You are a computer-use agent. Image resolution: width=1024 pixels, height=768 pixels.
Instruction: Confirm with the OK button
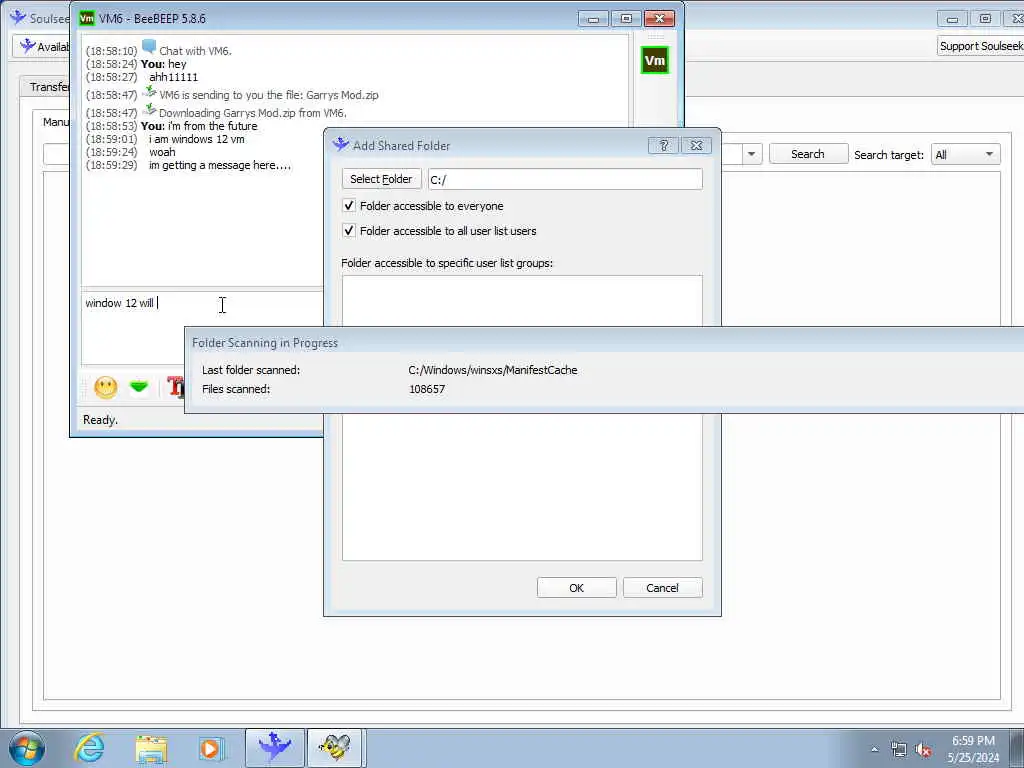pos(576,588)
